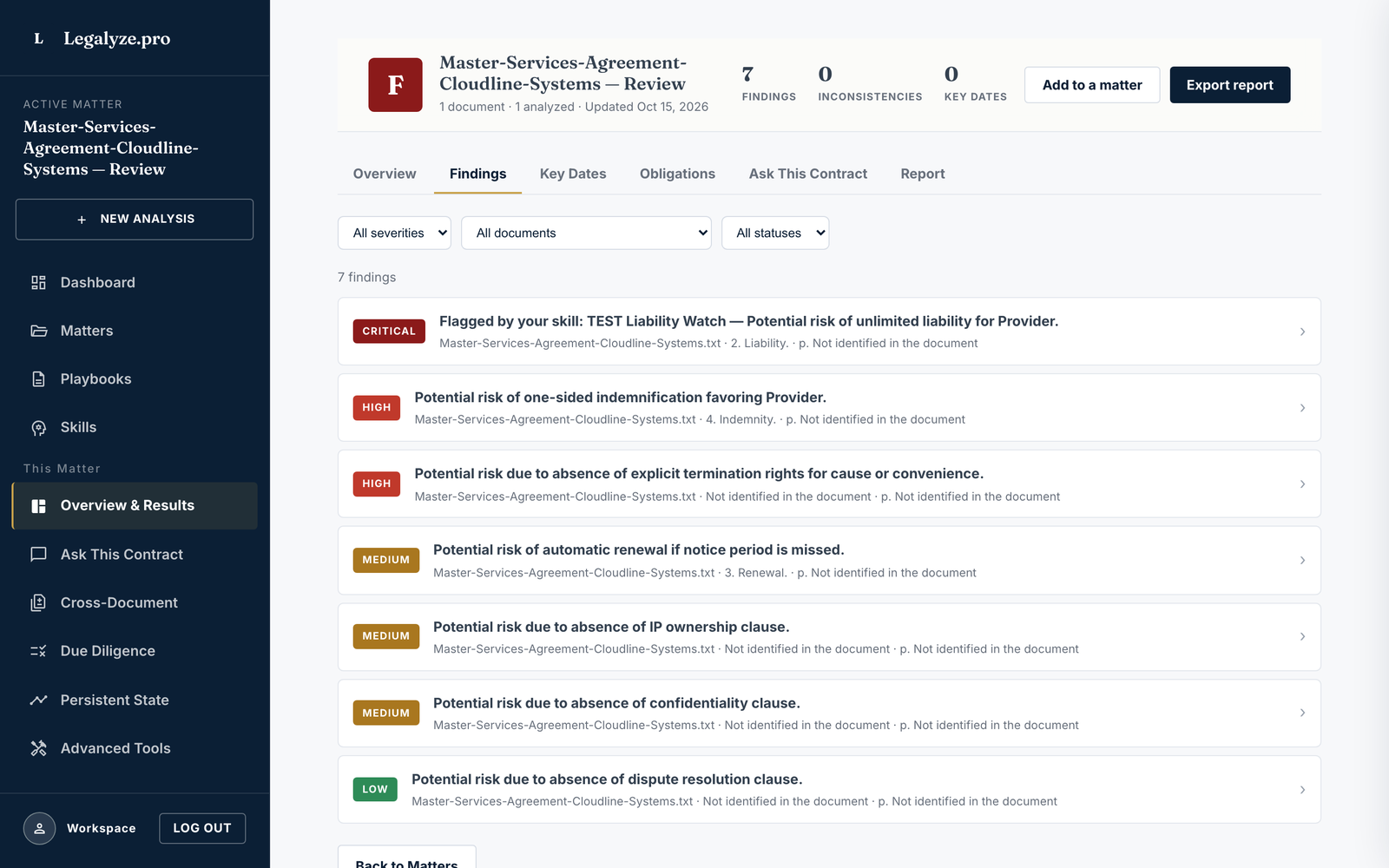The width and height of the screenshot is (1389, 868).
Task: Open the All documents dropdown
Action: pos(586,233)
